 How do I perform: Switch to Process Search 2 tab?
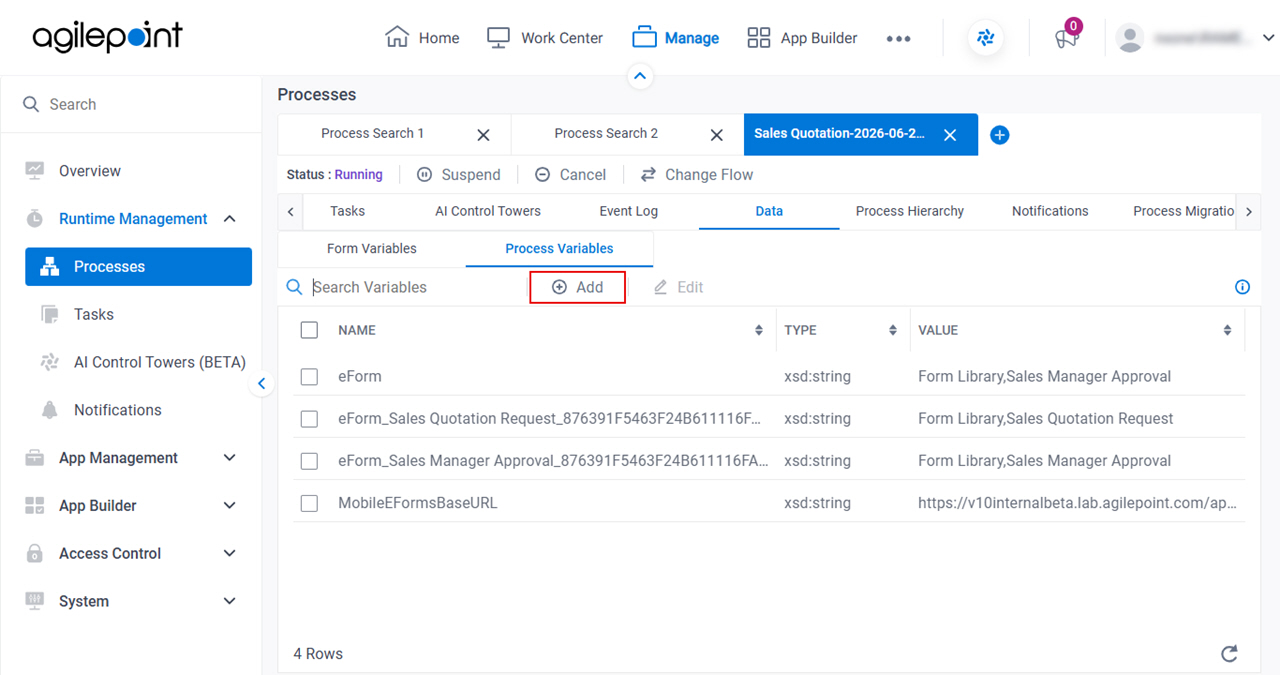coord(606,133)
